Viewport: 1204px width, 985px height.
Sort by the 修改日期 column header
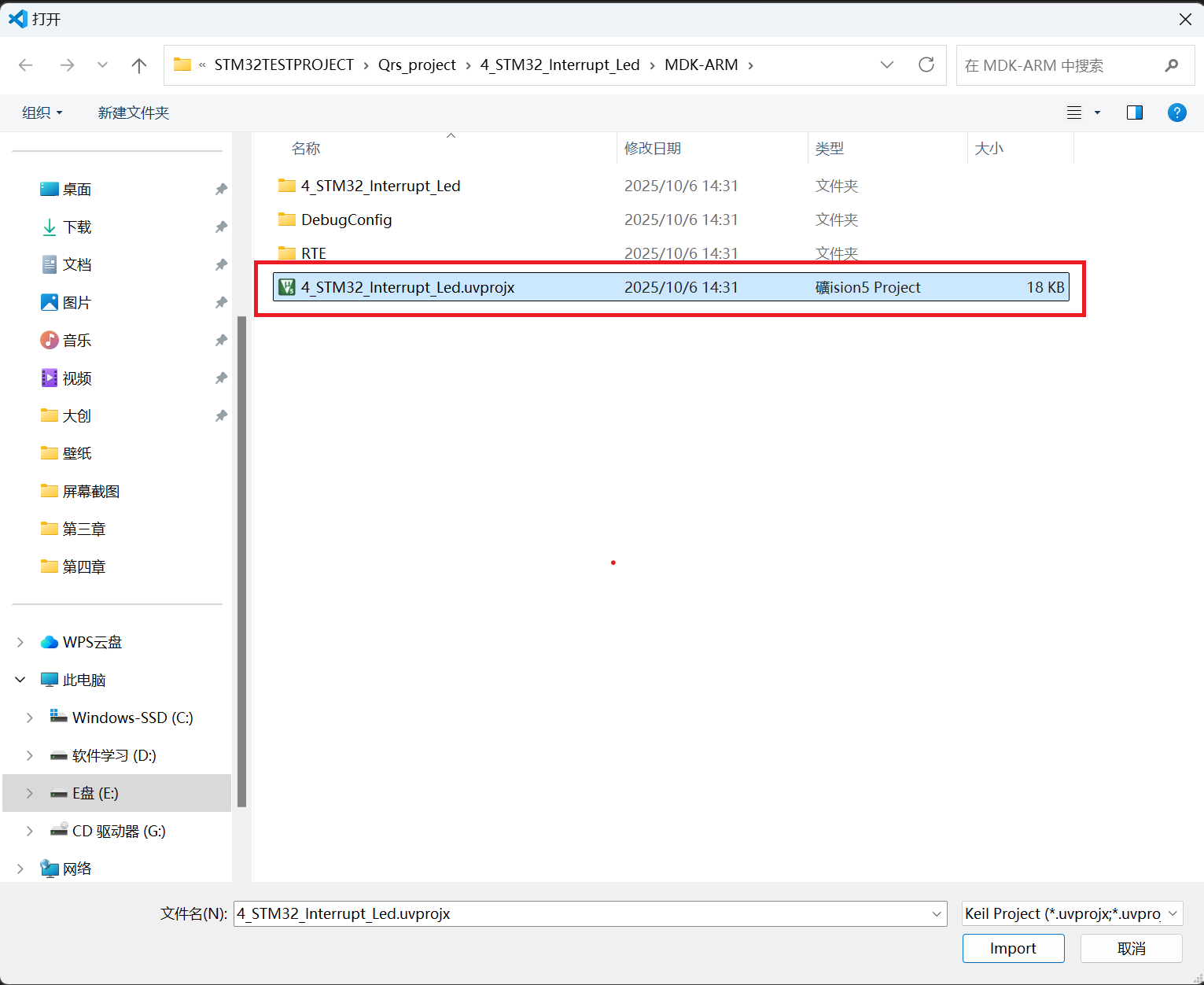pyautogui.click(x=653, y=148)
